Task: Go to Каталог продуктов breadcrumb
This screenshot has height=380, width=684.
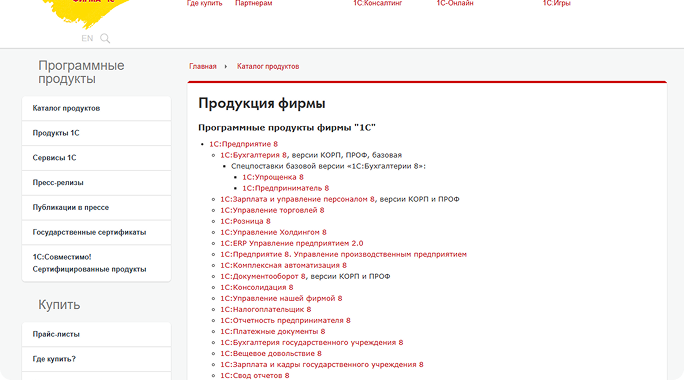Action: click(x=268, y=66)
